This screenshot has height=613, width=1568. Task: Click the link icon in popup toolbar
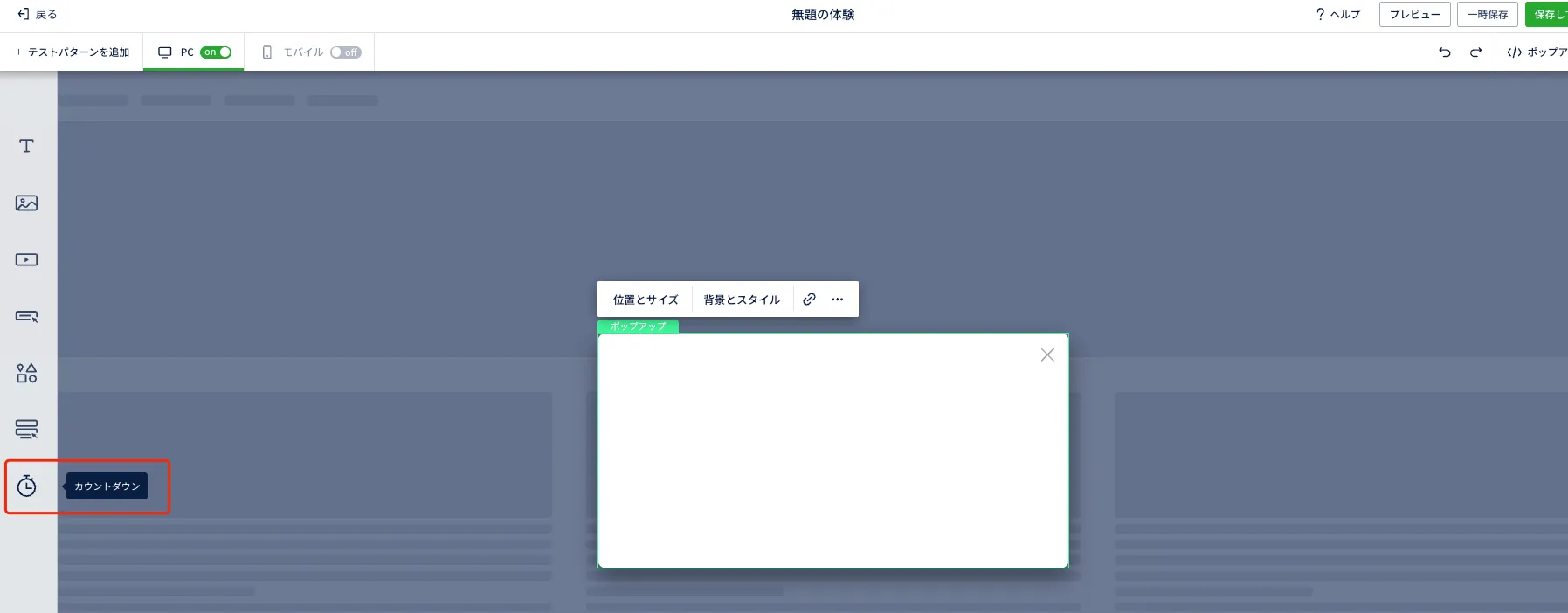click(x=809, y=300)
